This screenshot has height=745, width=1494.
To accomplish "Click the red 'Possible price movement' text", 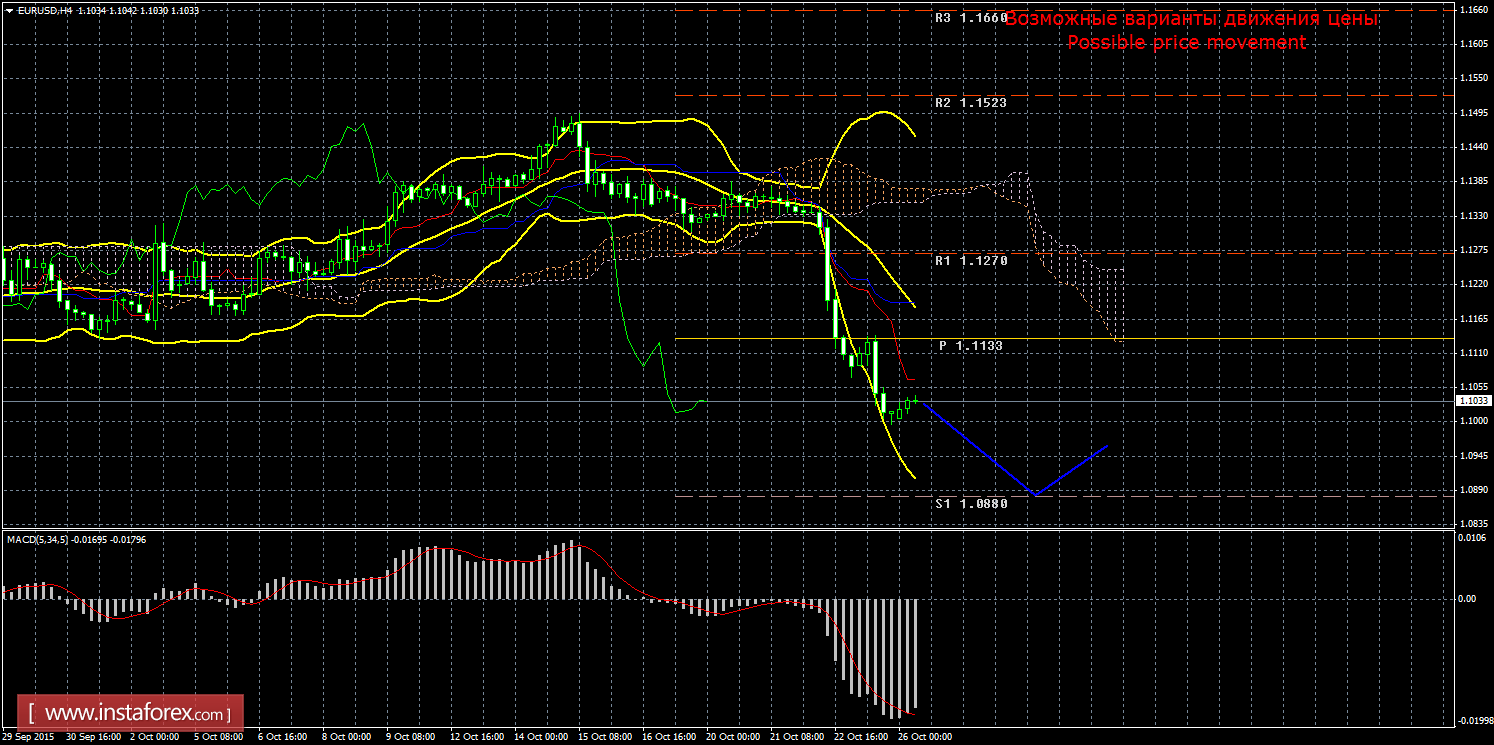I will coord(1186,42).
